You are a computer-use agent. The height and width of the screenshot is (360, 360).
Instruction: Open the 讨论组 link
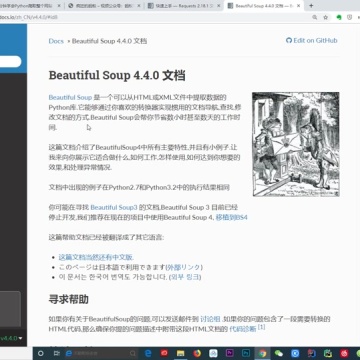coord(210,319)
